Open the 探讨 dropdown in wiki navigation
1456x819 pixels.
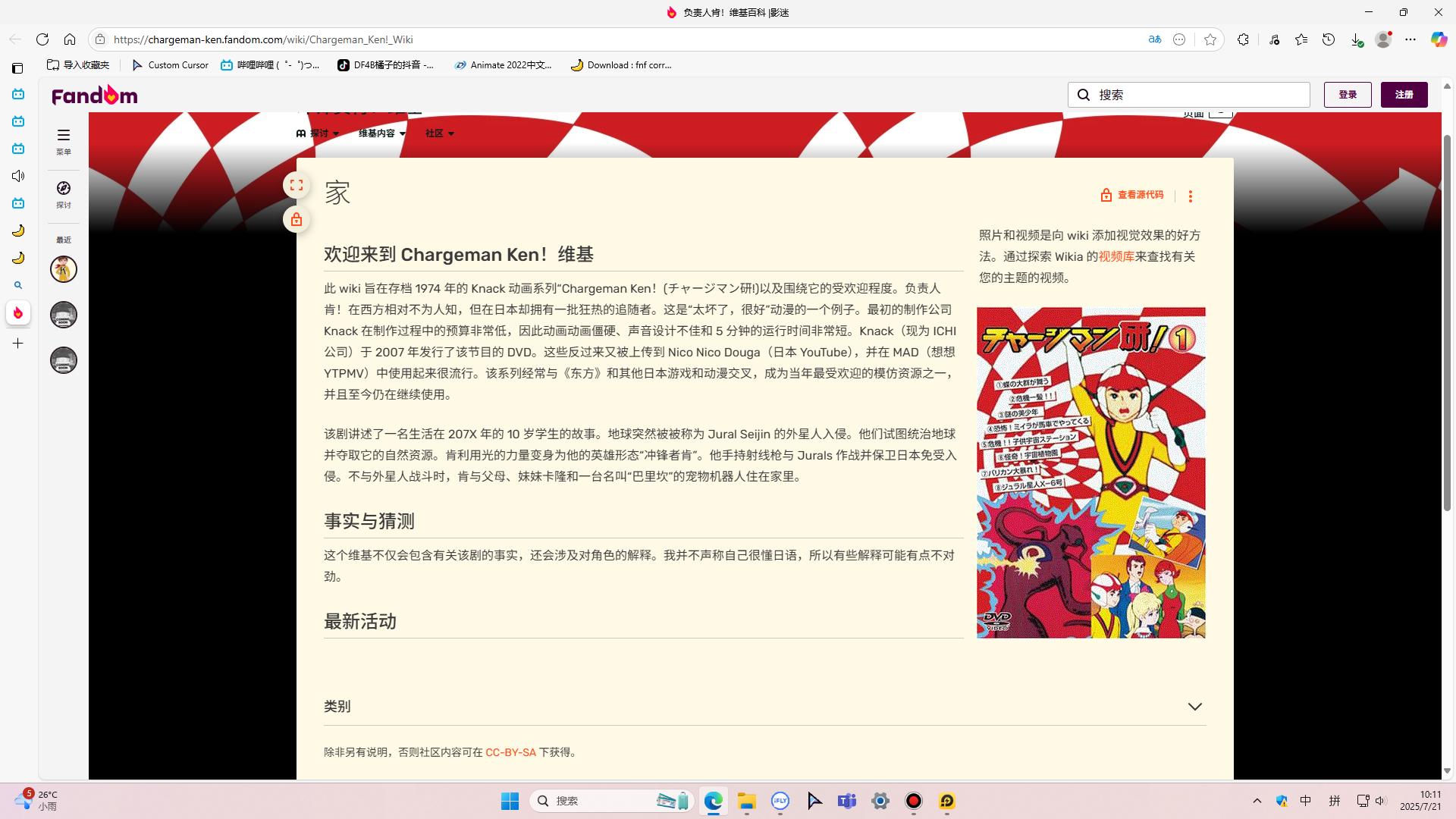[x=318, y=133]
